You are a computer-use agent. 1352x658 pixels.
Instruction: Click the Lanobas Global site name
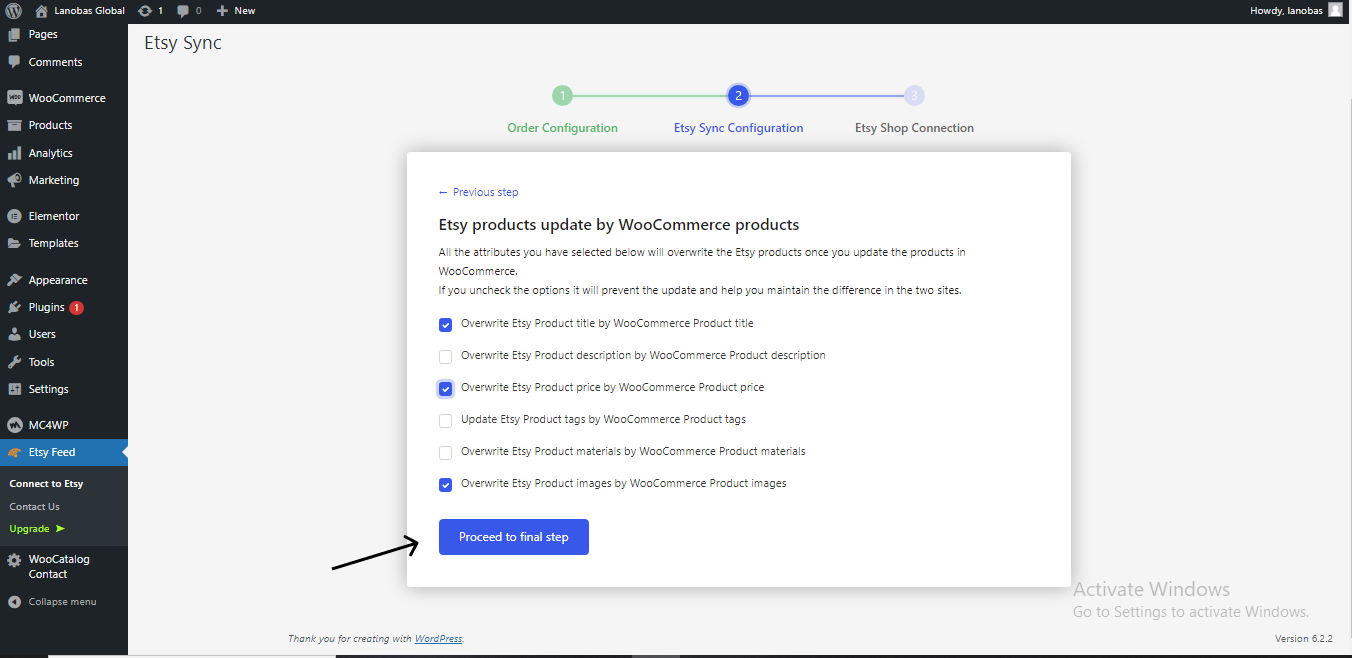point(90,10)
